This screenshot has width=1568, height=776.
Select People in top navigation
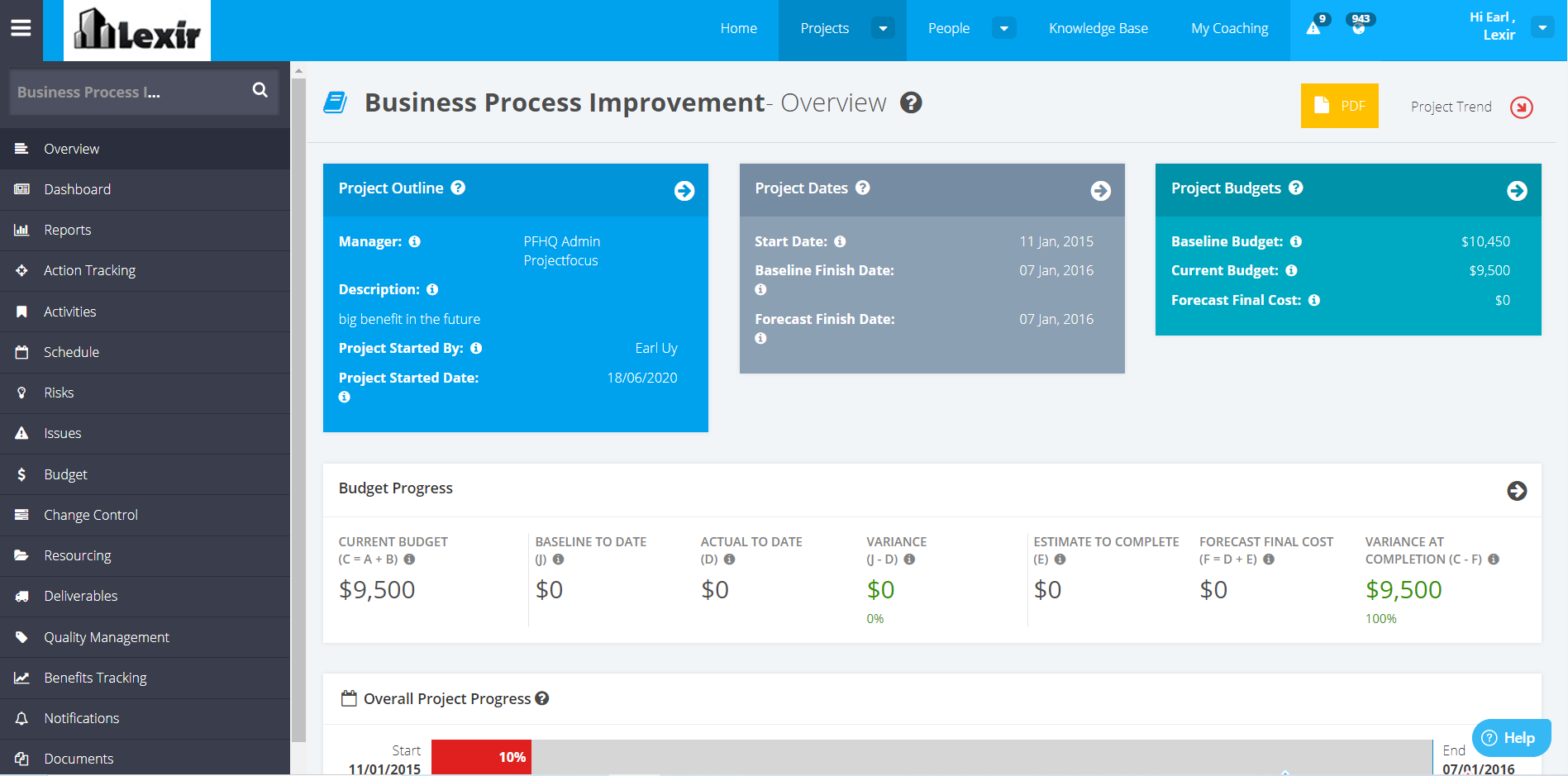click(x=949, y=28)
